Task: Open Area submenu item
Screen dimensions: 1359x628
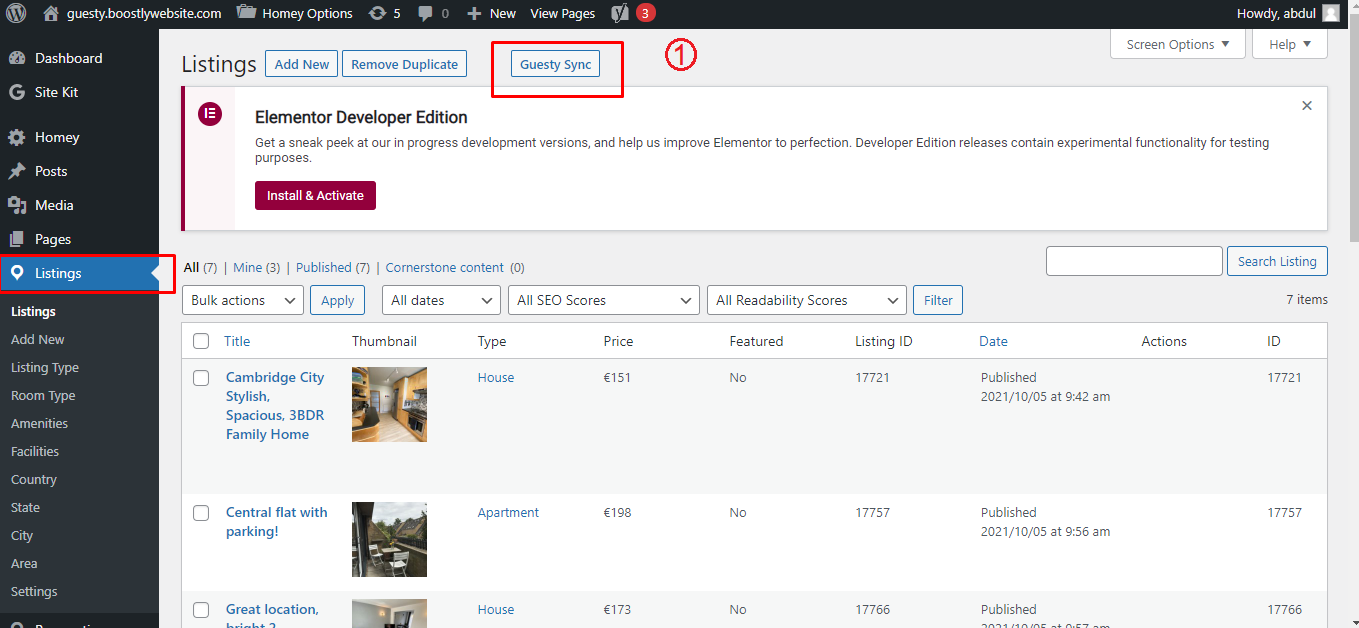Action: [x=24, y=563]
